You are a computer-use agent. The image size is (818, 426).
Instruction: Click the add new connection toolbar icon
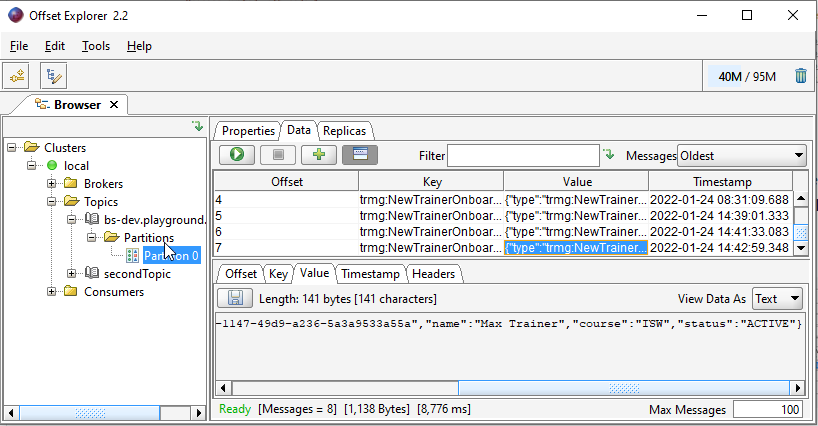pos(16,76)
